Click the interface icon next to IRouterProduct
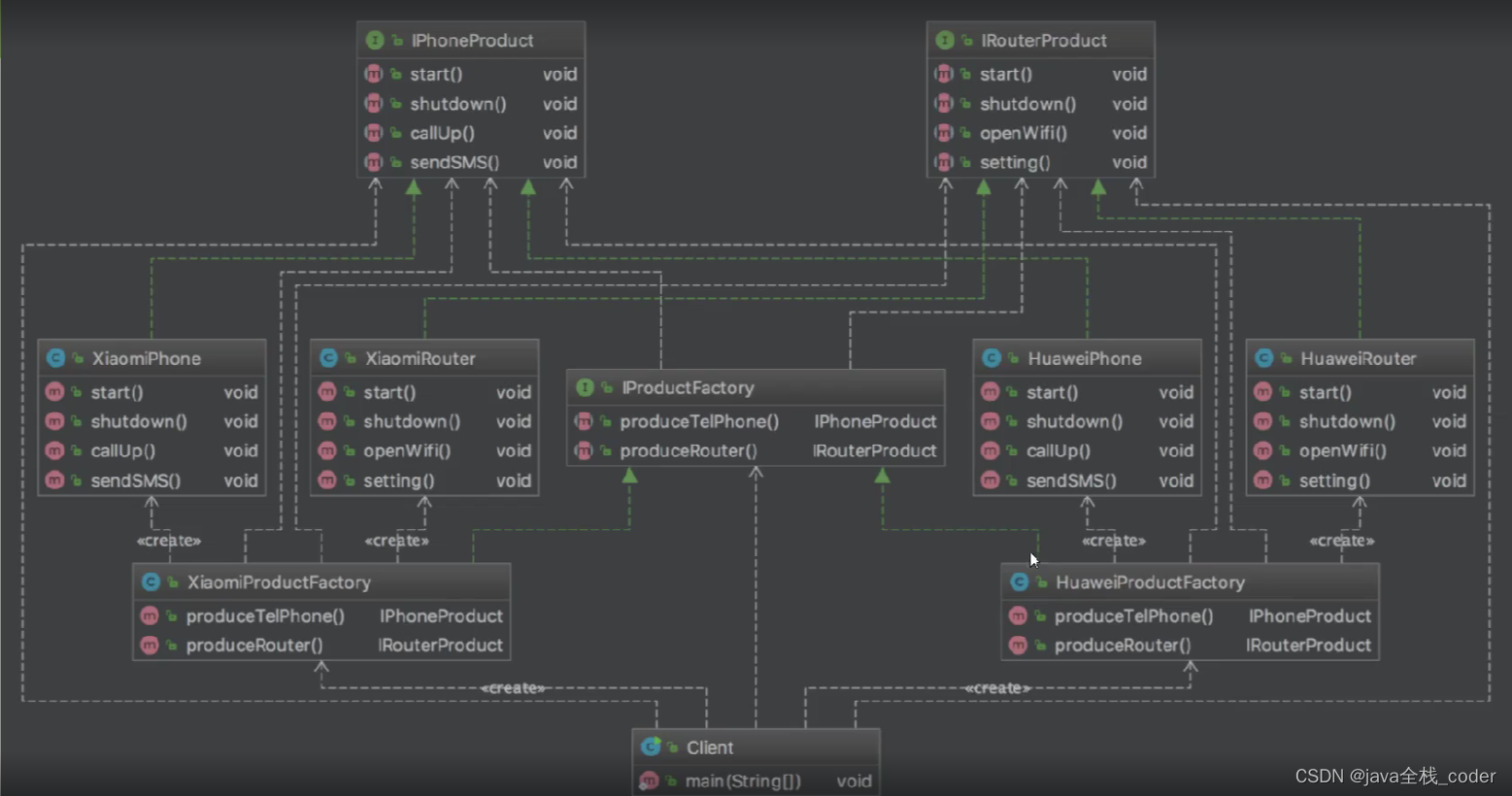The height and width of the screenshot is (796, 1512). pyautogui.click(x=945, y=40)
